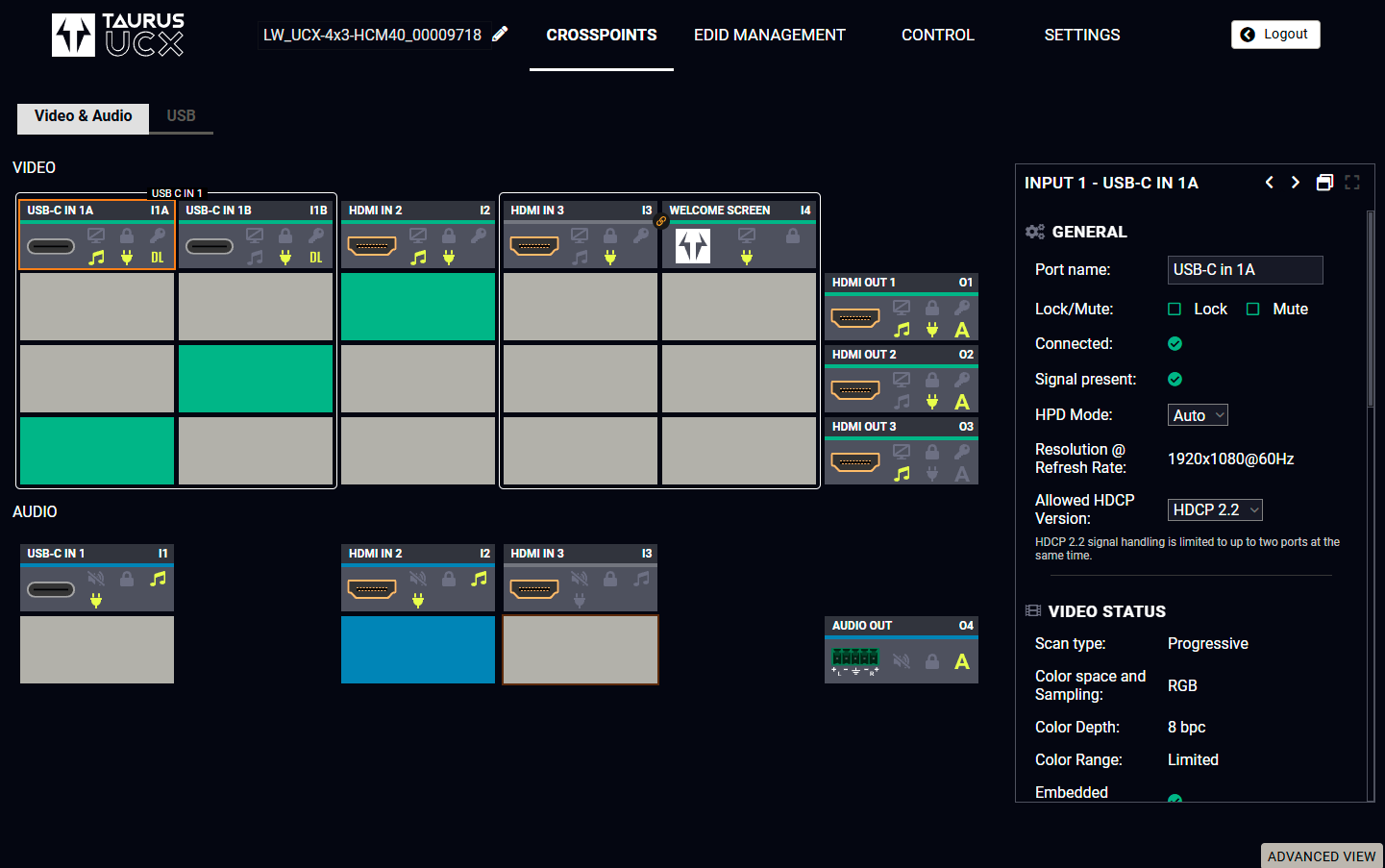The image size is (1385, 868).
Task: Click the lock icon on HDMI IN 2
Action: pyautogui.click(x=449, y=236)
